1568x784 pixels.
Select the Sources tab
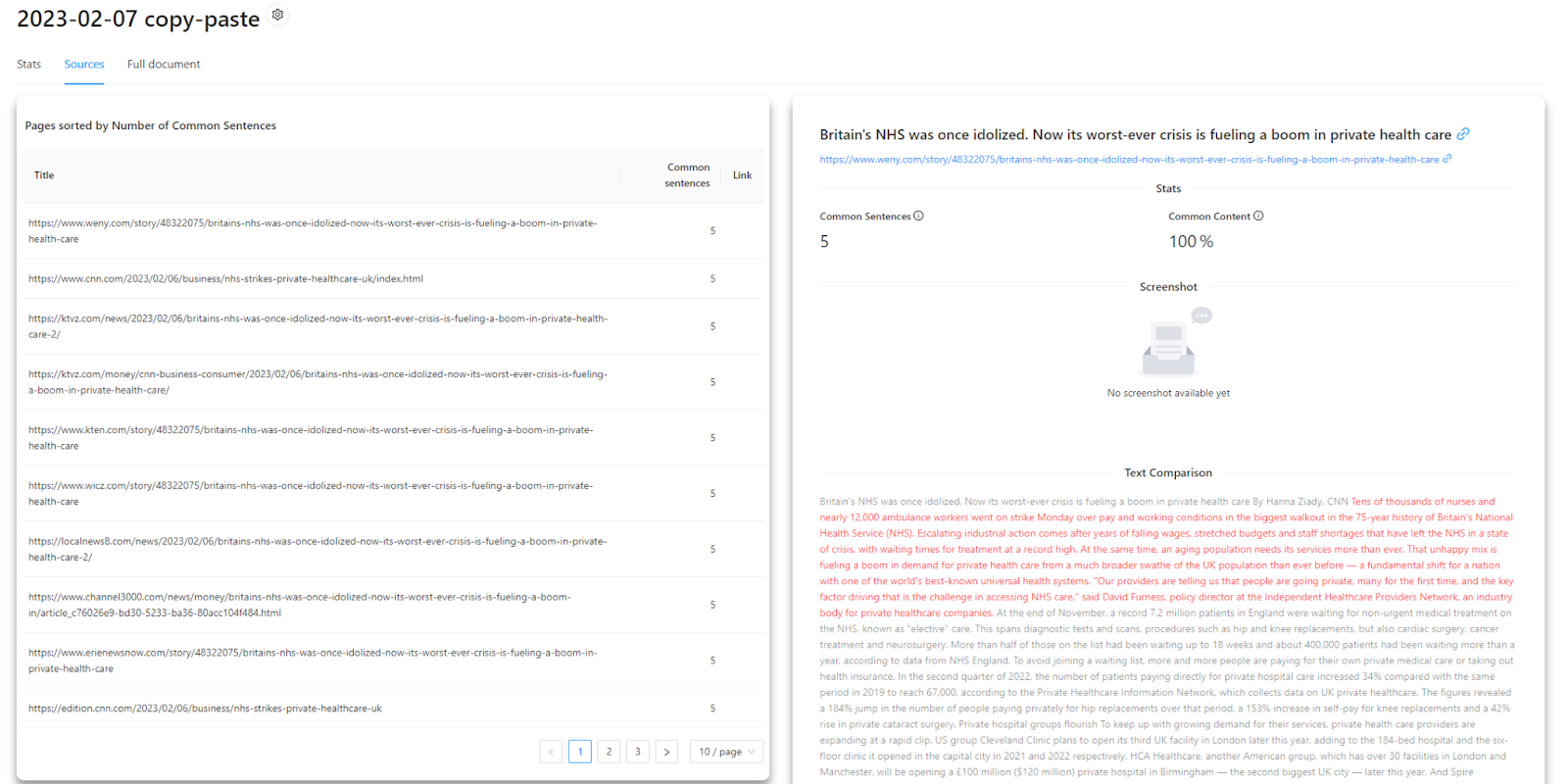(x=84, y=65)
